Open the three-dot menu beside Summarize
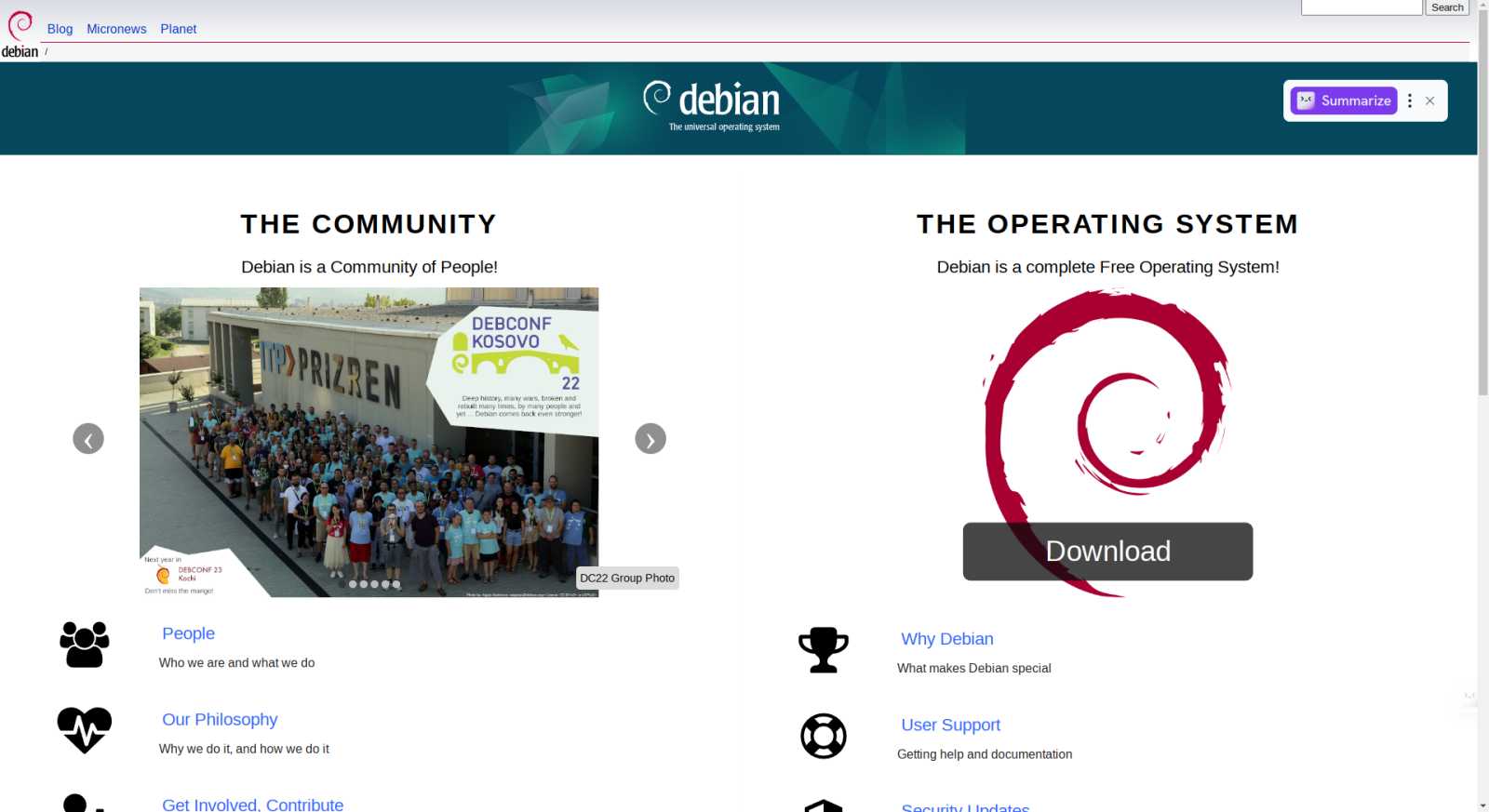 (x=1410, y=100)
